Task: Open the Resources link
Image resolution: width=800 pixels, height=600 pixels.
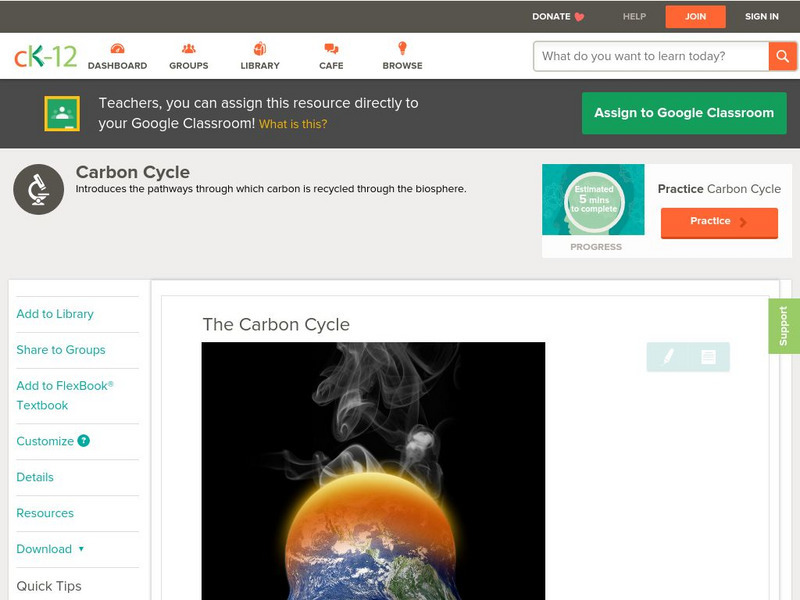Action: coord(45,513)
